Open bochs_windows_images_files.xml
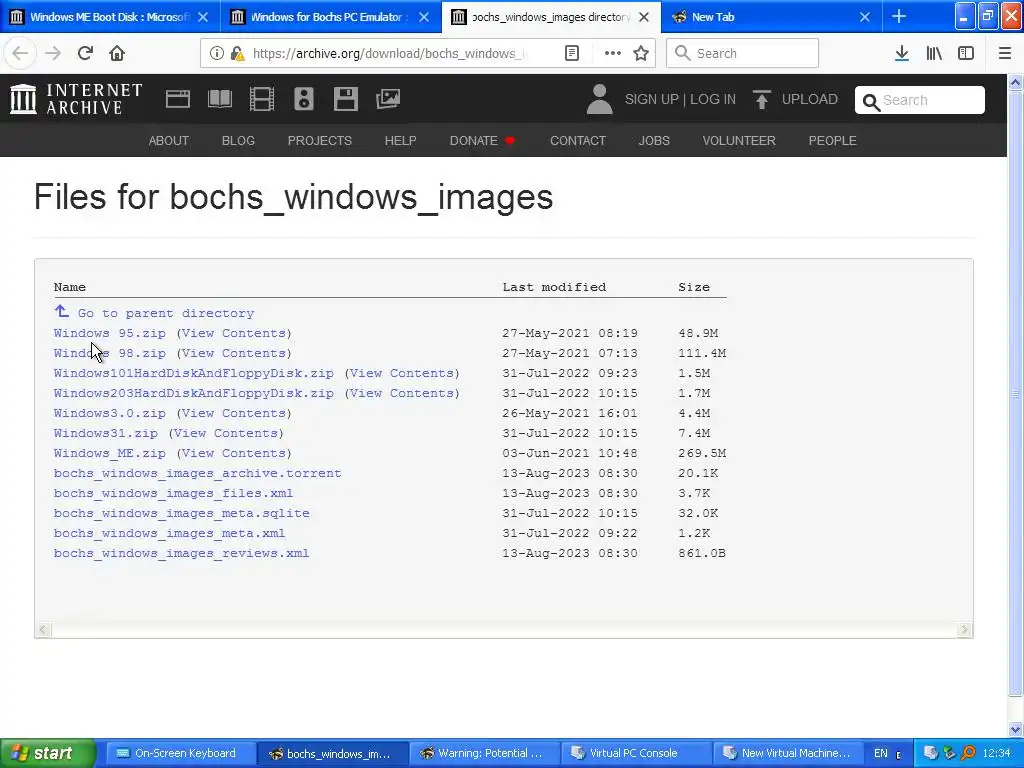 (173, 493)
